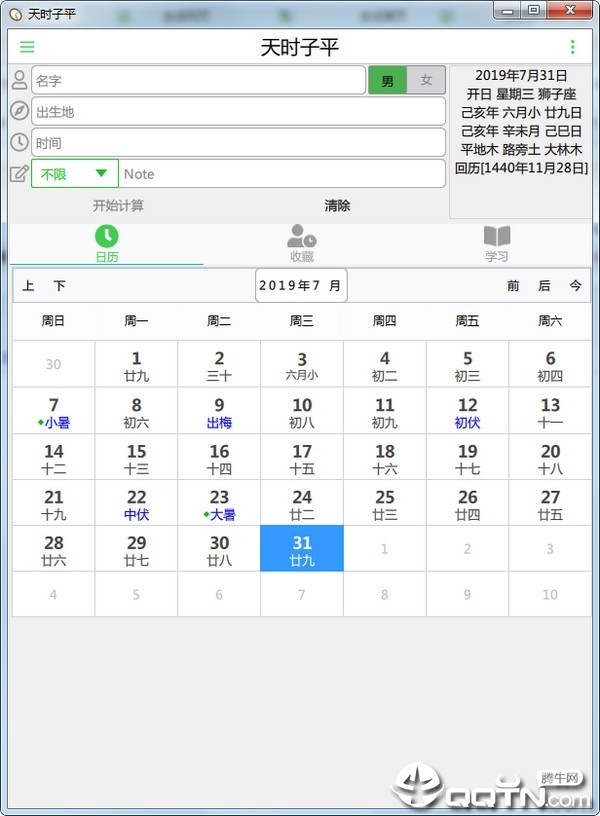Select greyed-out day 10 of next month
Image resolution: width=600 pixels, height=816 pixels.
[550, 594]
